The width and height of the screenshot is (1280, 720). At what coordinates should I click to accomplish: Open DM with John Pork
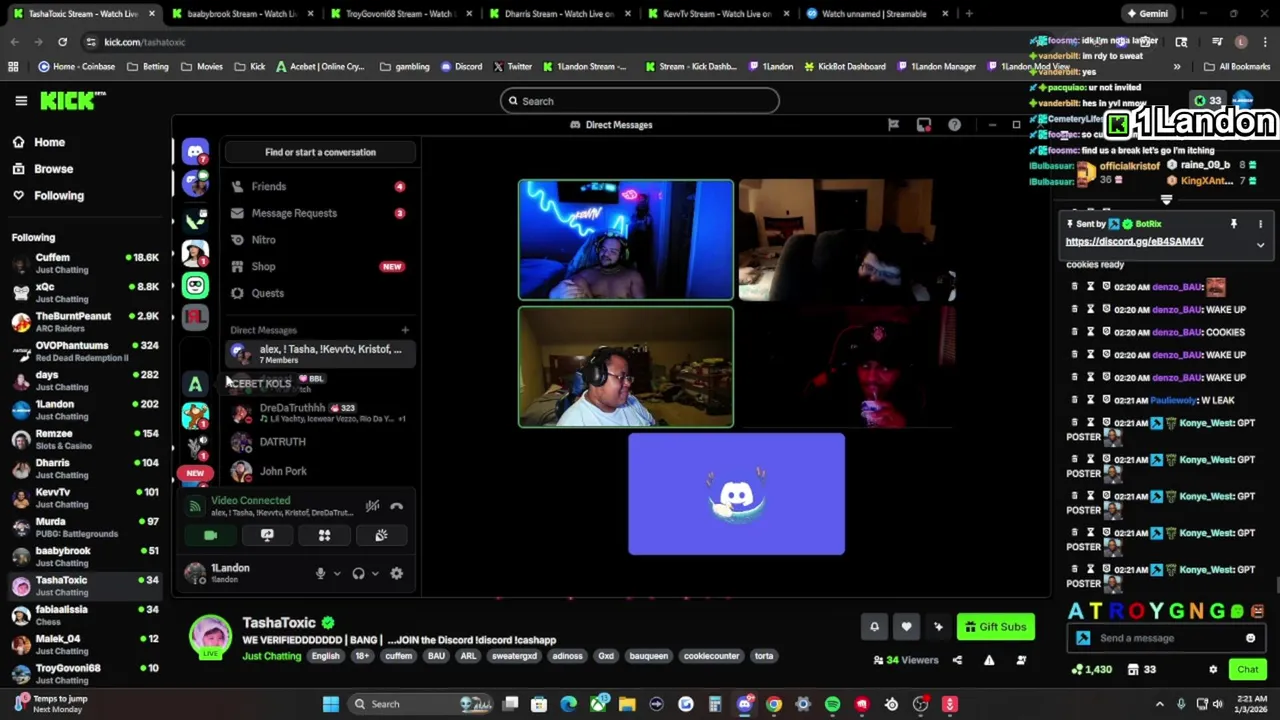click(320, 471)
